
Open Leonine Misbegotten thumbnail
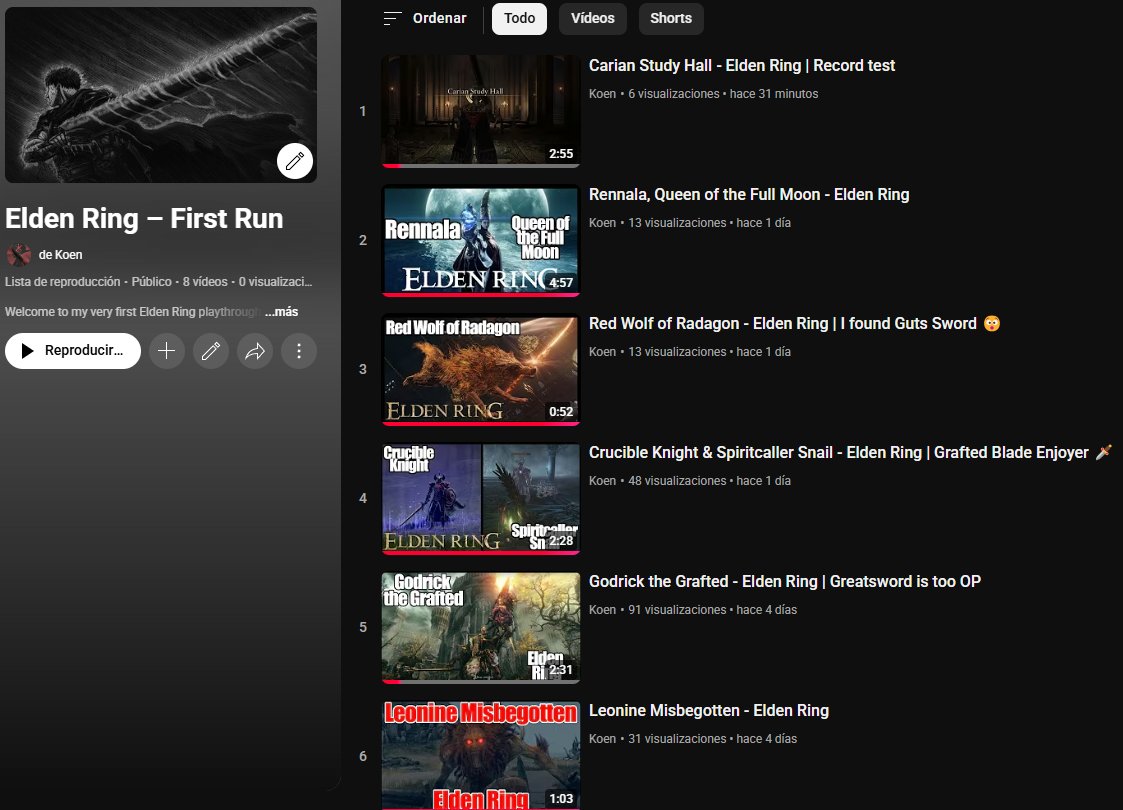pyautogui.click(x=481, y=756)
